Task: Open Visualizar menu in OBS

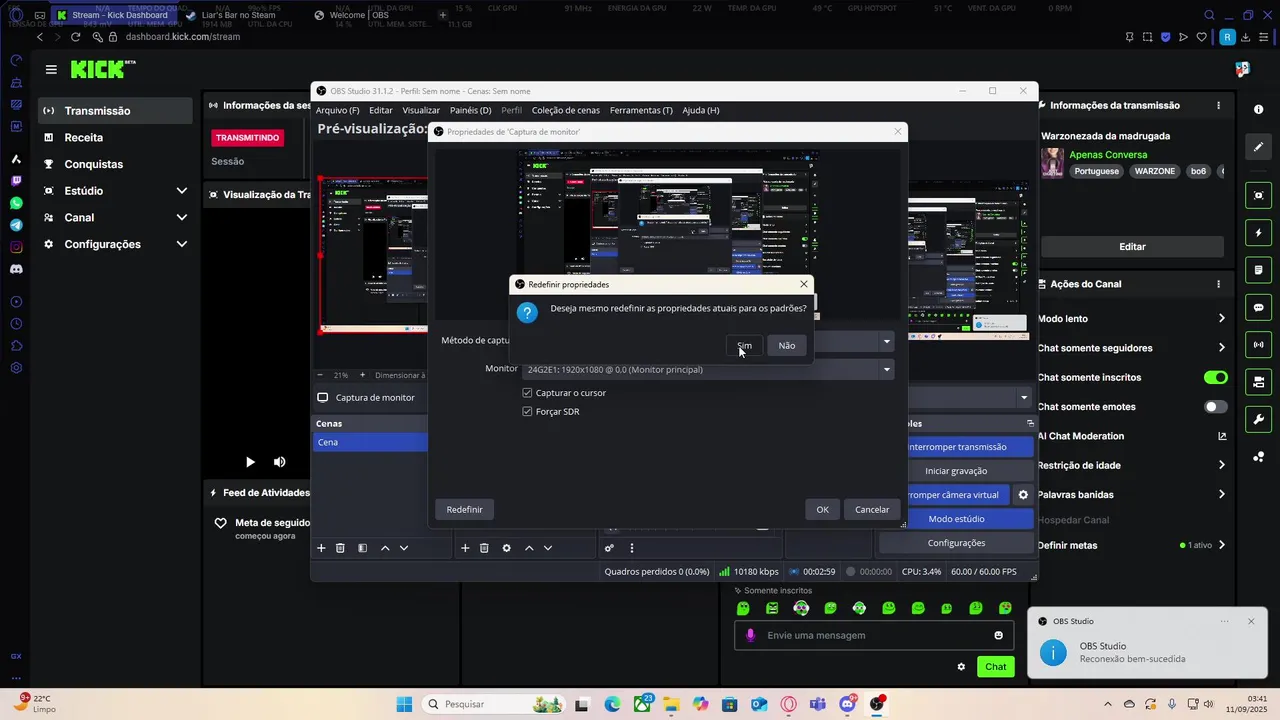Action: point(421,110)
